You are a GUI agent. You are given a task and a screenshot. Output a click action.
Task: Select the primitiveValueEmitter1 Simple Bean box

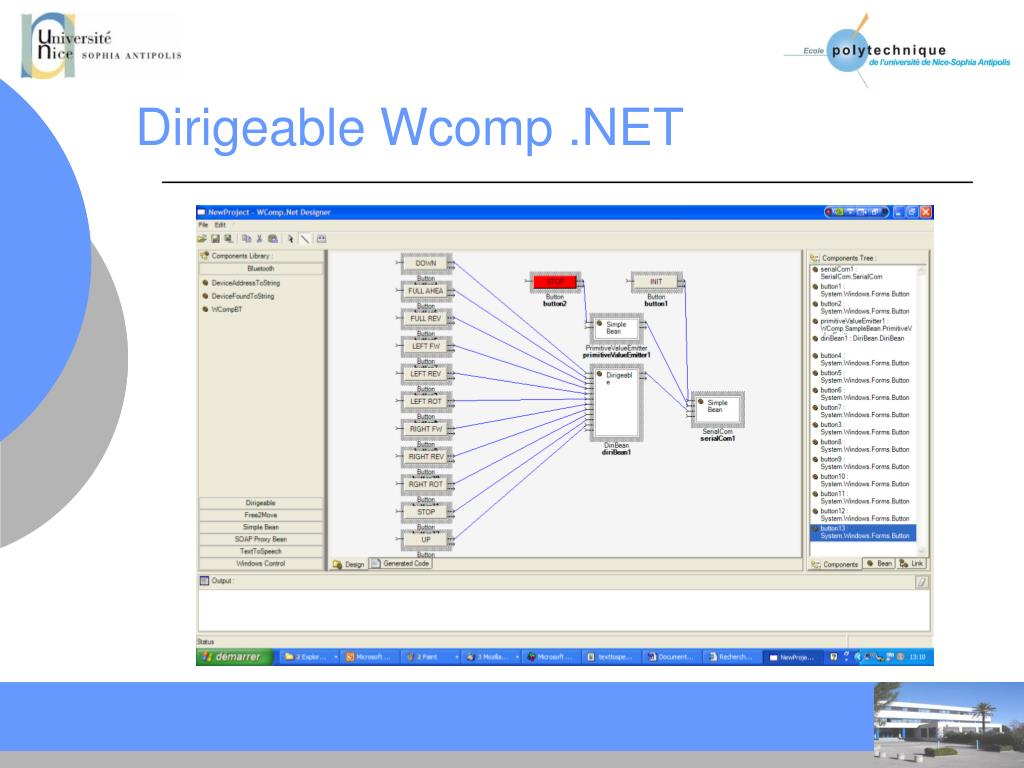coord(616,328)
